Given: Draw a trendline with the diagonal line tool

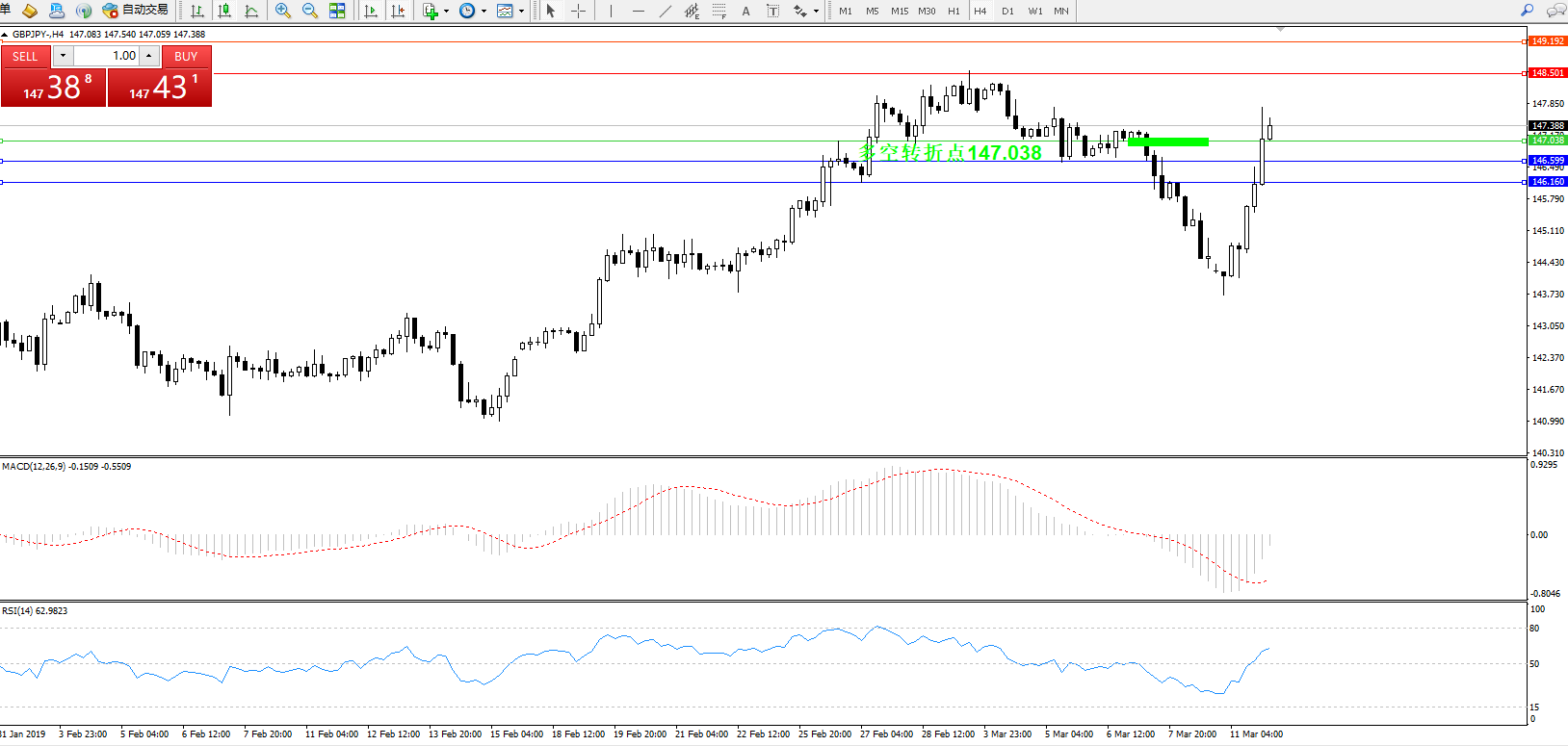Looking at the screenshot, I should tap(666, 11).
